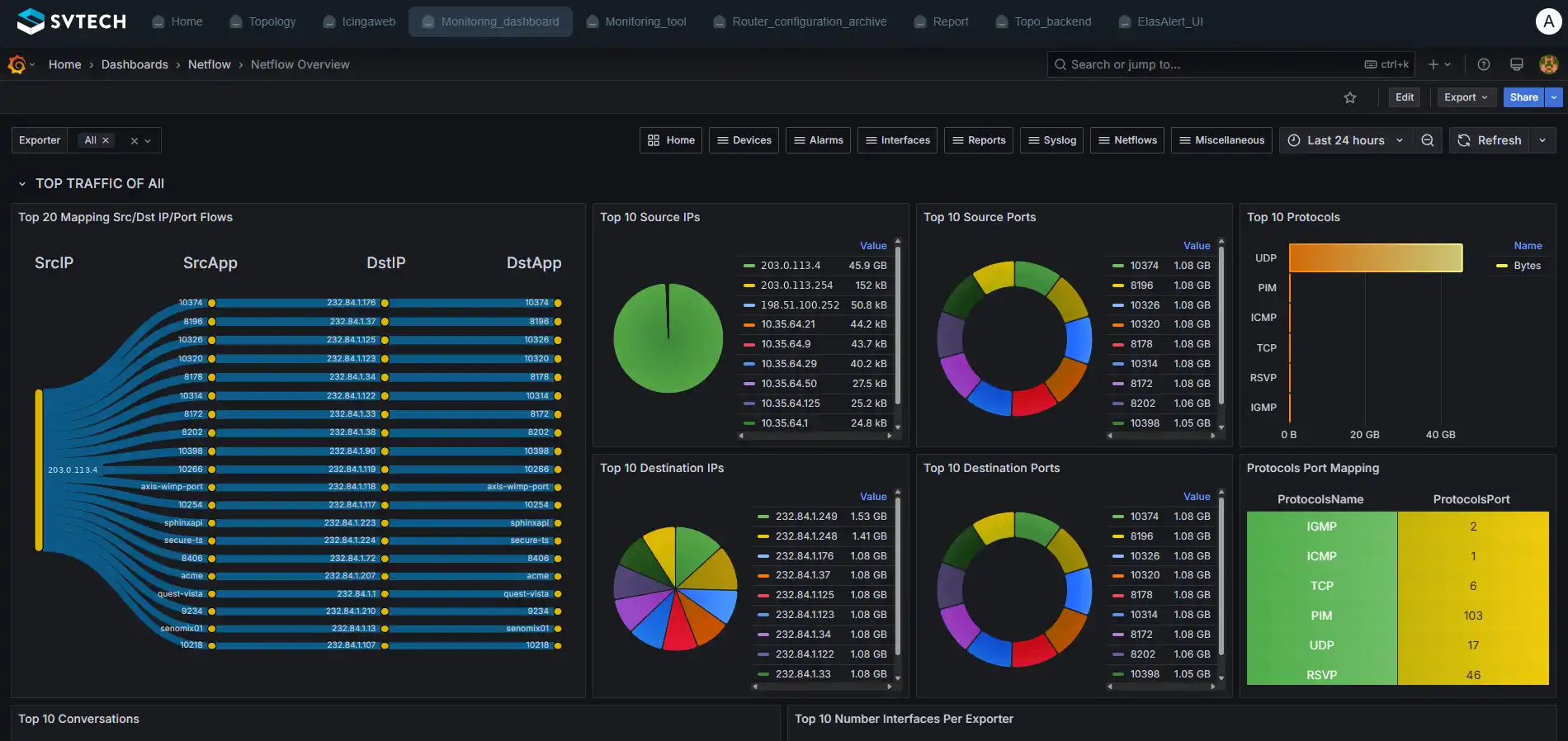Open the news monitor icon
The height and width of the screenshot is (741, 1568).
pos(1517,64)
